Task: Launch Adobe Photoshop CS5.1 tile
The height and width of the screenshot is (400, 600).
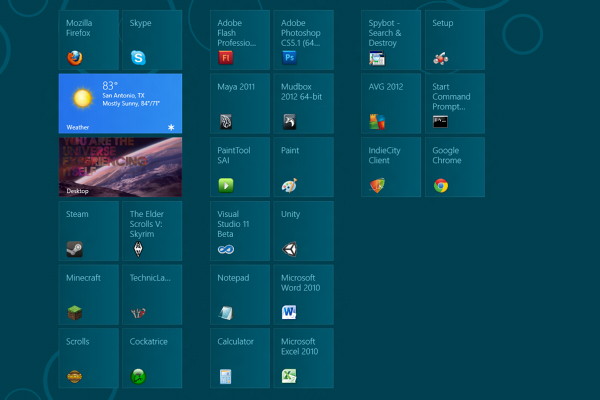Action: 304,40
